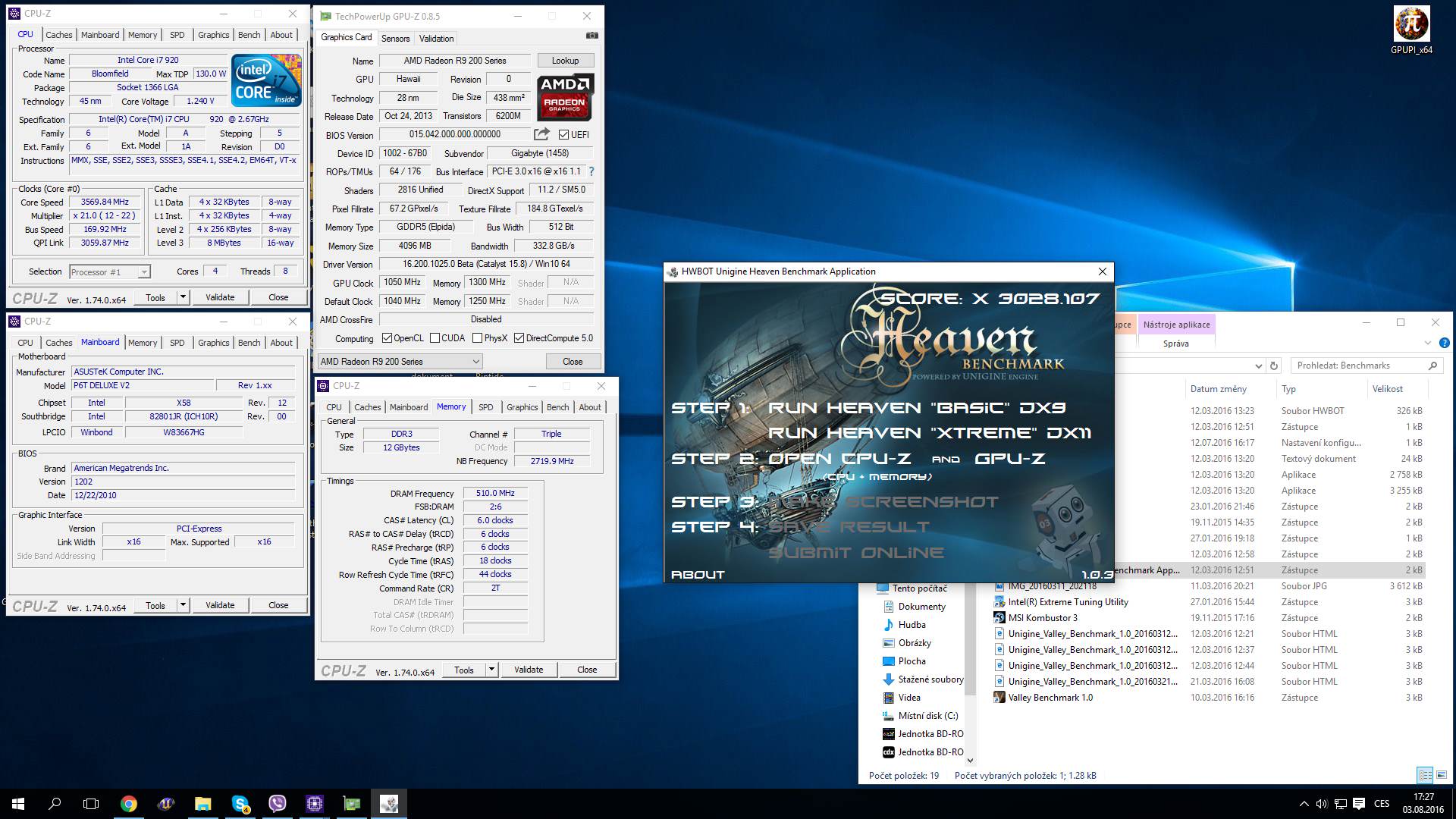Image resolution: width=1456 pixels, height=819 pixels.
Task: Click Run Heaven "Basic" DX9
Action: click(x=917, y=408)
